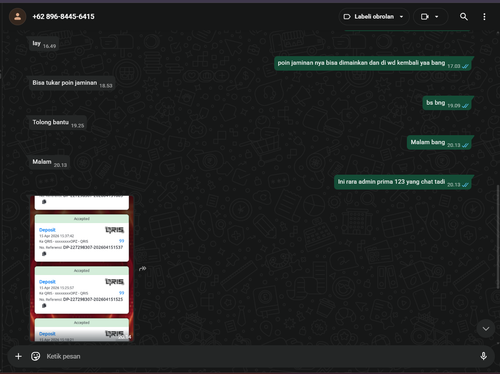Click the label tag icon
This screenshot has width=500, height=374.
point(347,16)
